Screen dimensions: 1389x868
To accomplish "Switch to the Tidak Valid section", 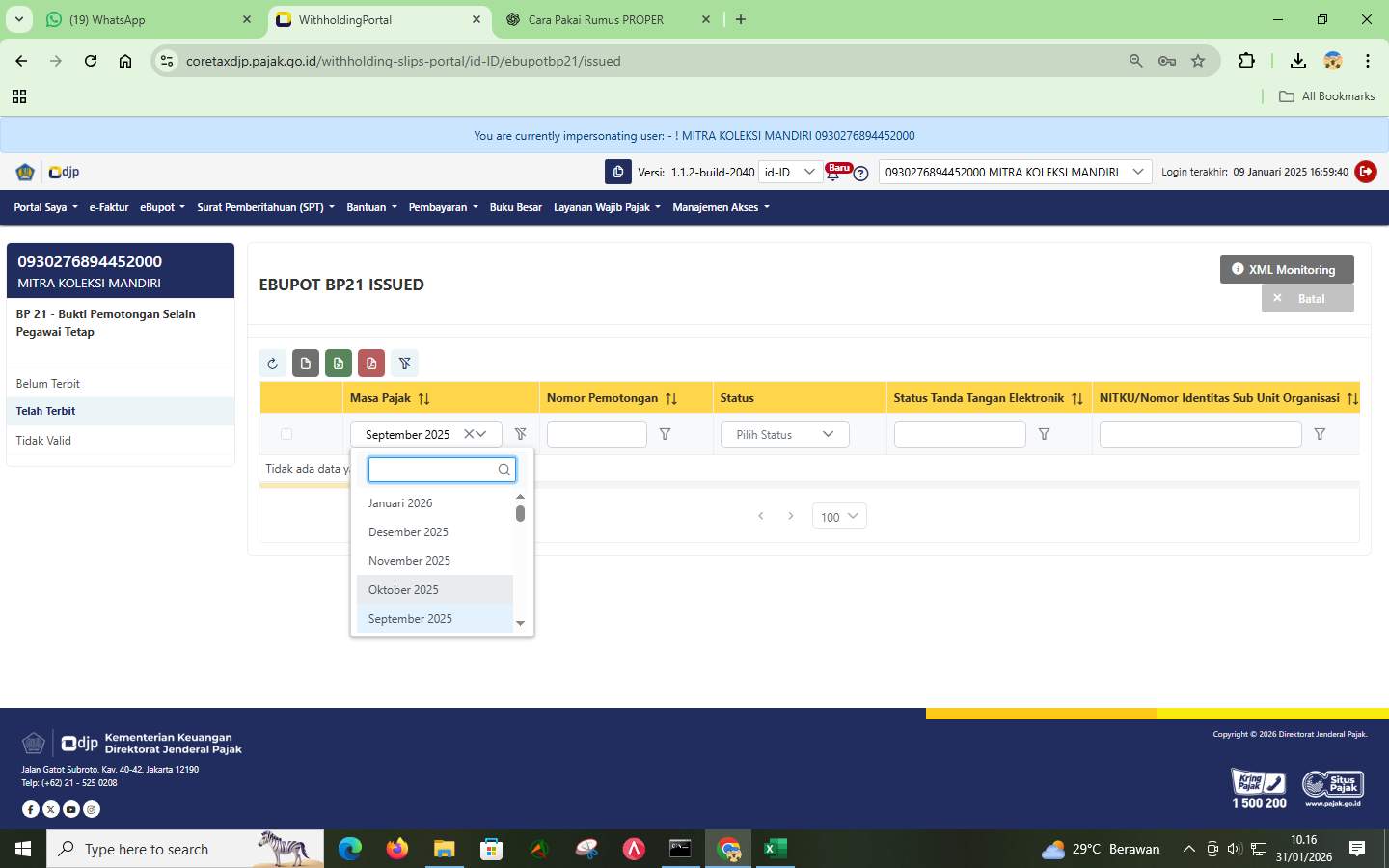I will click(43, 441).
